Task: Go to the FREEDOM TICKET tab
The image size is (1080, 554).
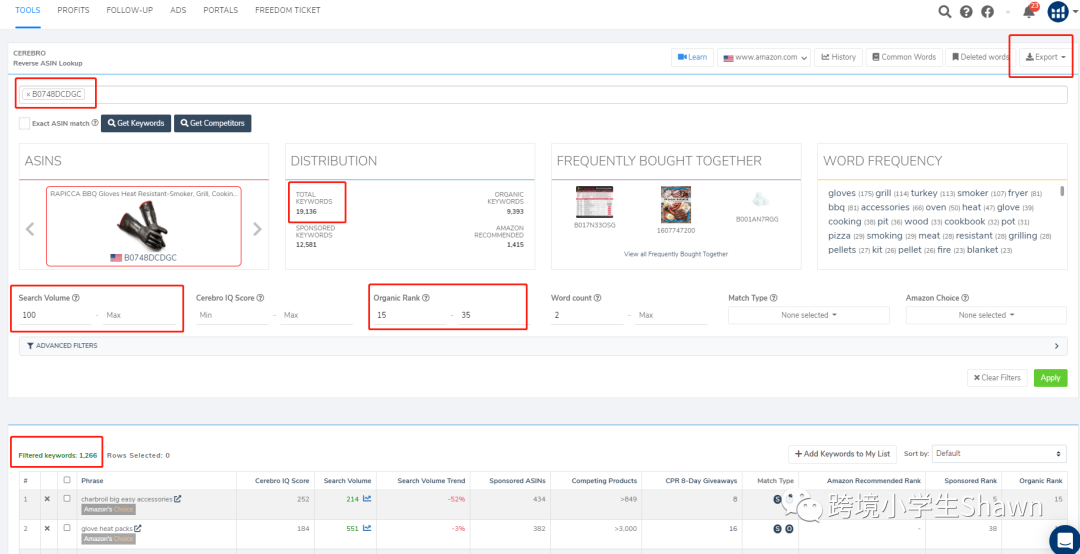Action: pyautogui.click(x=288, y=10)
